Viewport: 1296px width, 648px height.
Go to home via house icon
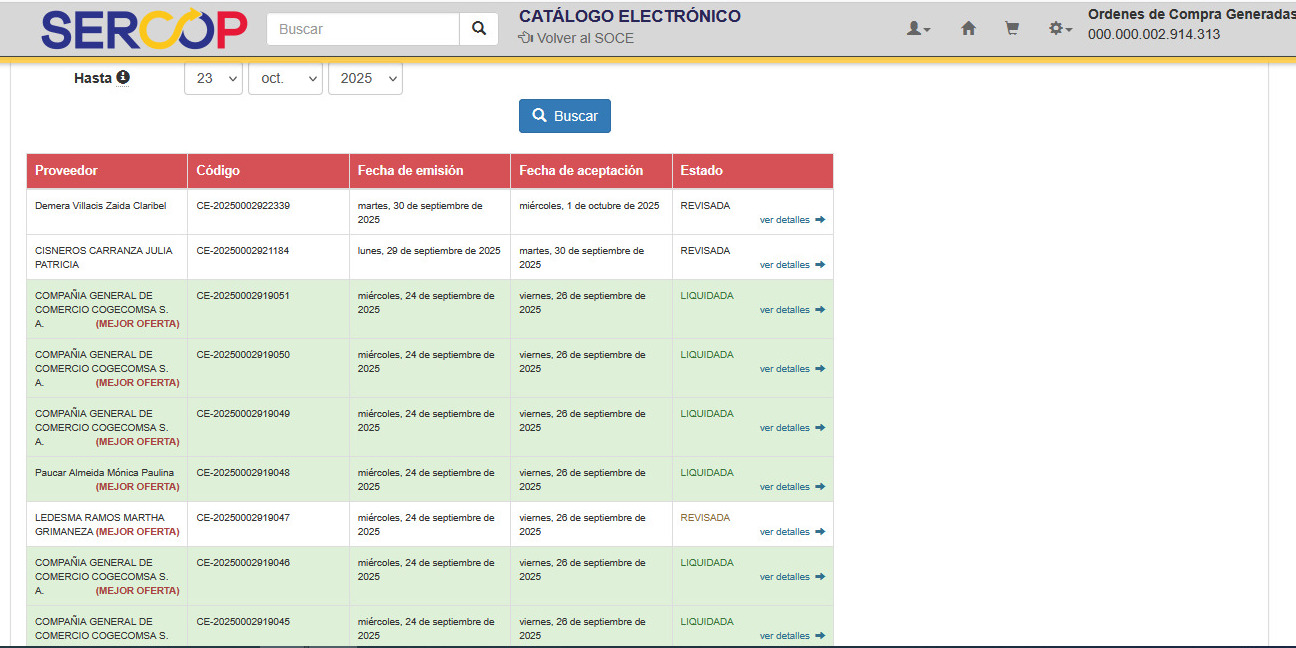[x=968, y=29]
